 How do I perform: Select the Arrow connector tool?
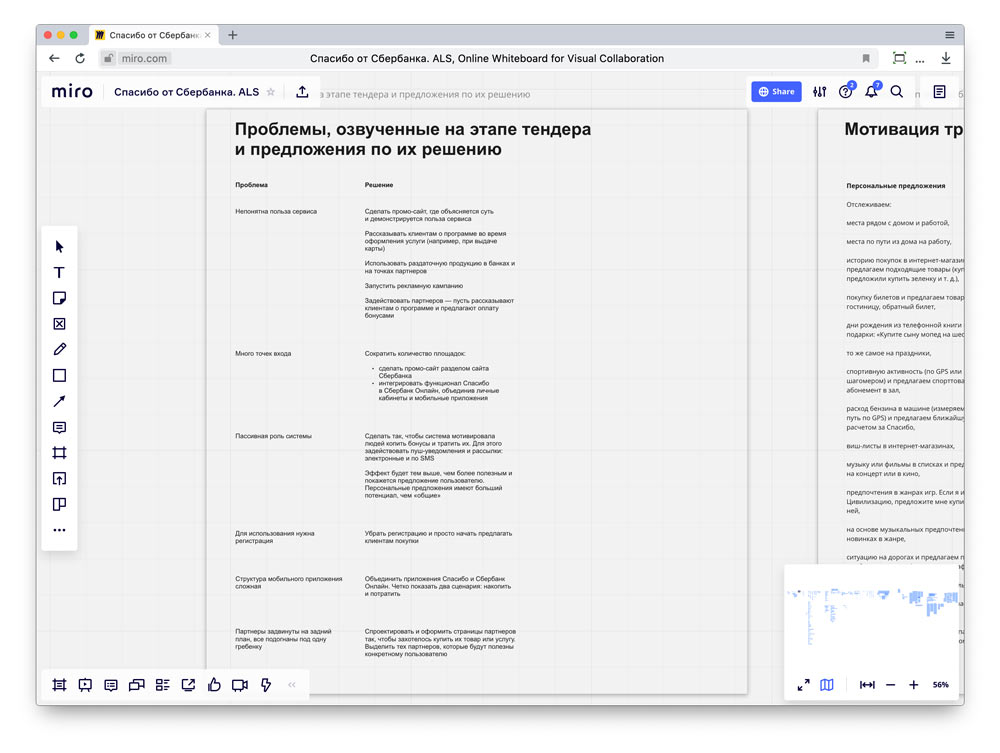pos(59,400)
